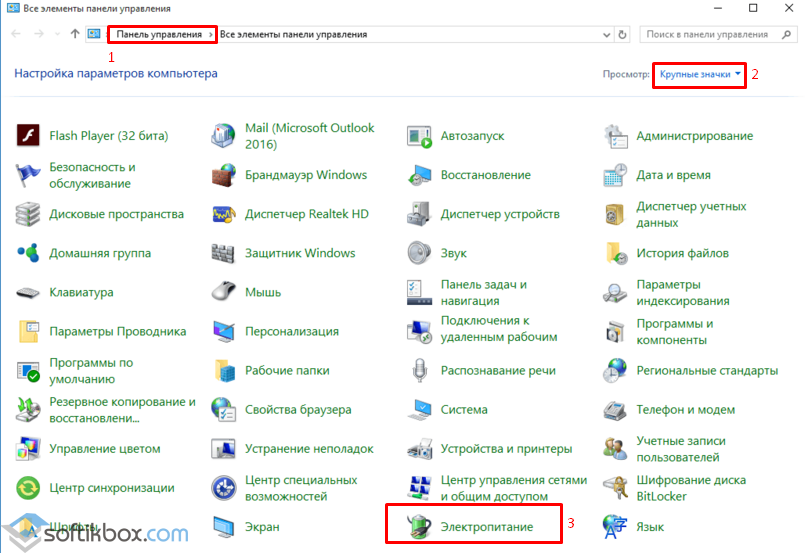Click the Диспетчер устройств icon
The image size is (805, 553).
point(419,214)
